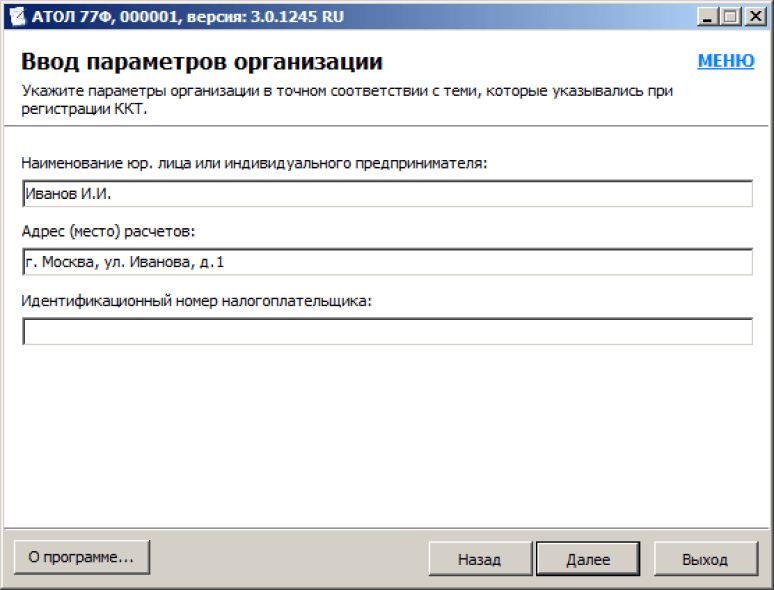Click the АТОЛ app icon in title bar
The height and width of the screenshot is (590, 774).
click(x=17, y=16)
